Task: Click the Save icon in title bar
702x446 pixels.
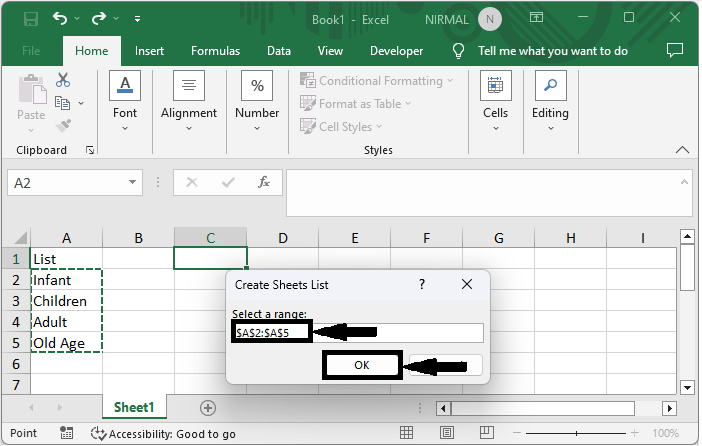Action: point(30,18)
